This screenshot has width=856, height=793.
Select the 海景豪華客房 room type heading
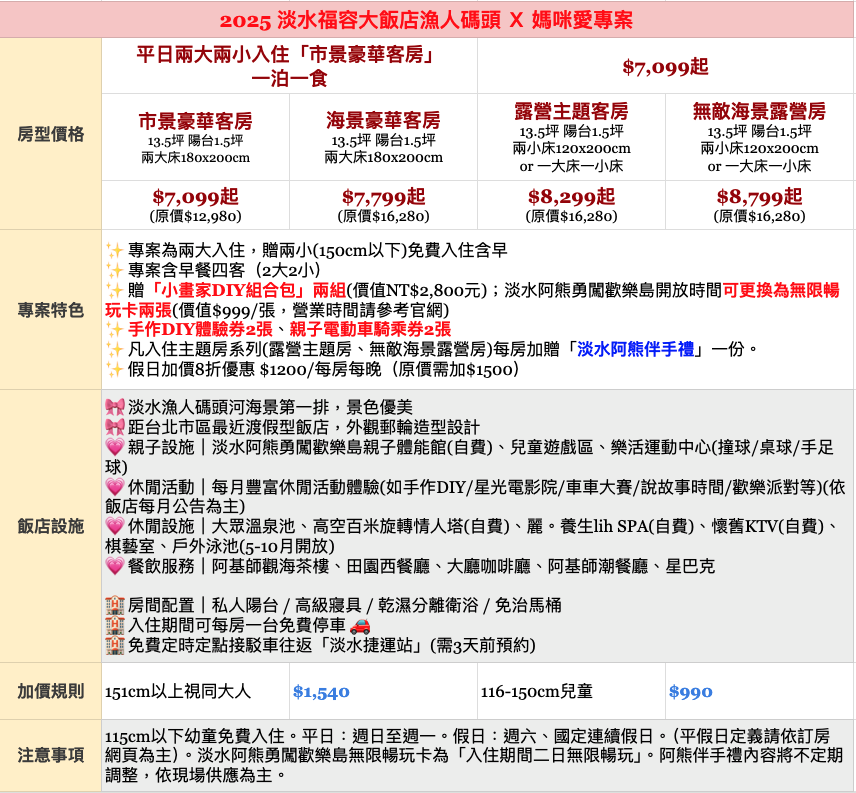(x=383, y=120)
